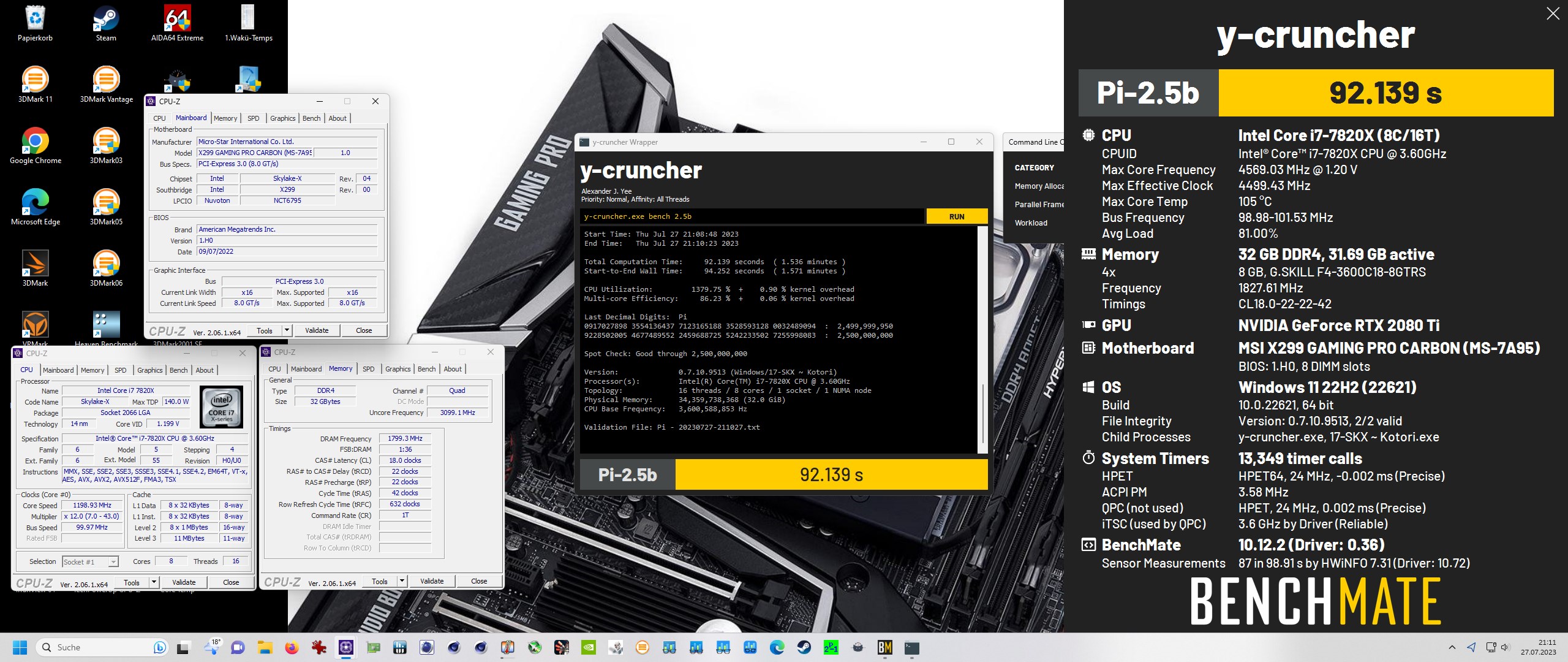Click the Suche taskbar search box
Screen dimensions: 1568x662
pos(103,647)
